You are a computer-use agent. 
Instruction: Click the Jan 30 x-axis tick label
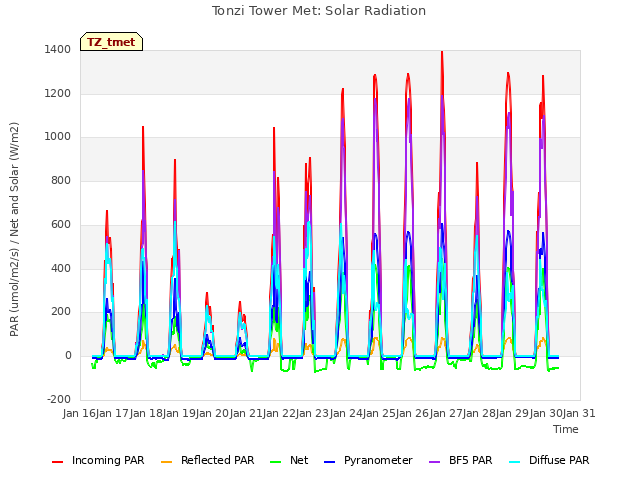547,413
